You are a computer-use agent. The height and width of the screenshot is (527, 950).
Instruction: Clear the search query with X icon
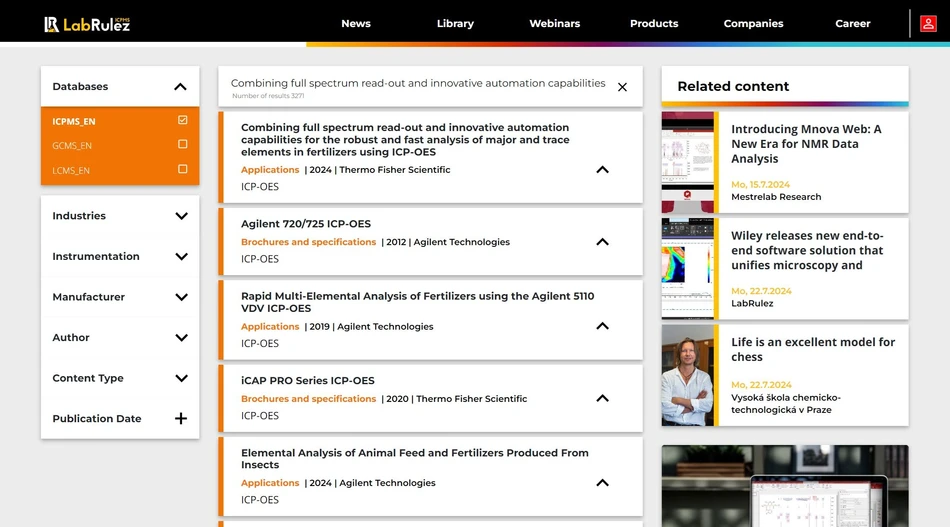[622, 87]
